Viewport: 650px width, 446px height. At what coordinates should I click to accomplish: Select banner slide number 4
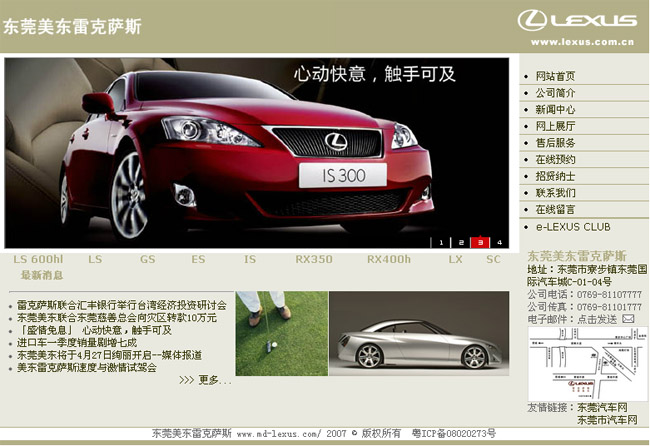point(499,242)
